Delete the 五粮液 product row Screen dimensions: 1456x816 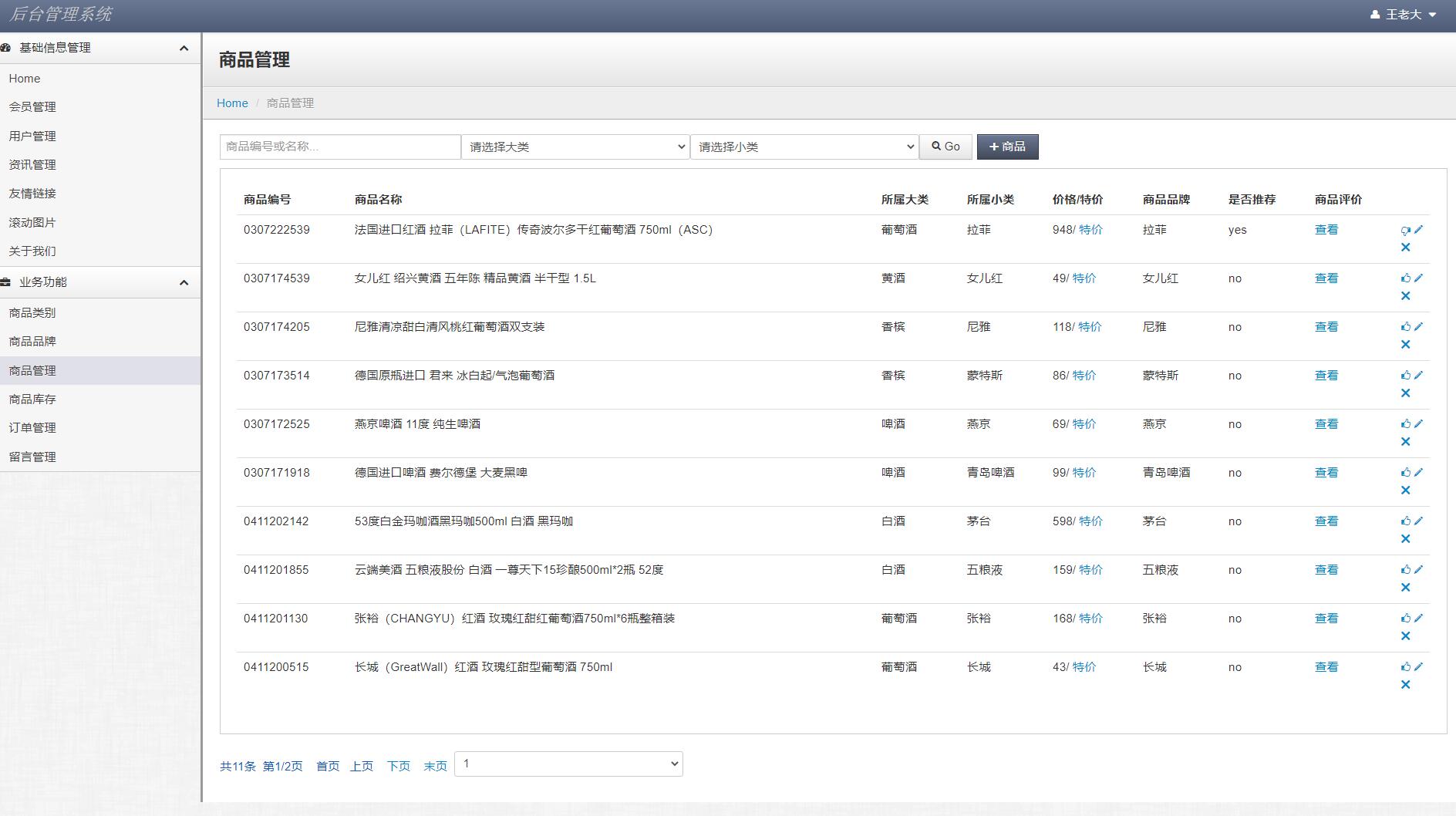(x=1407, y=587)
